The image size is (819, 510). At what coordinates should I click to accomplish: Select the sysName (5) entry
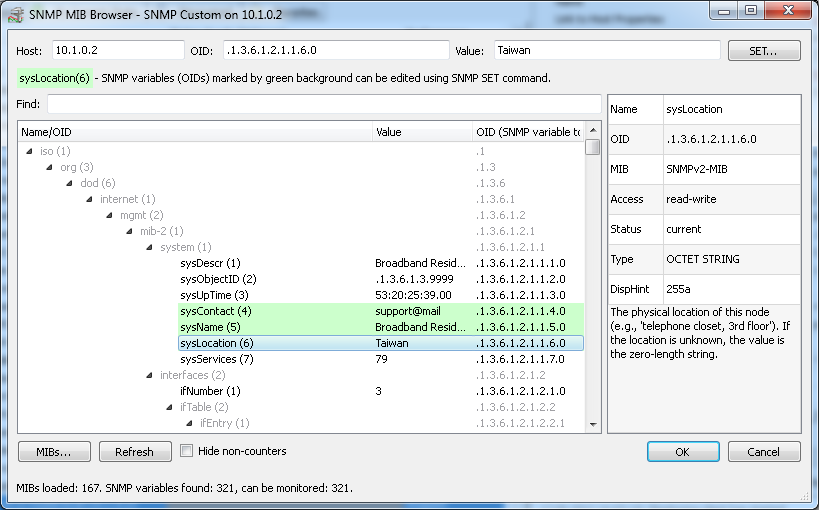coord(210,327)
